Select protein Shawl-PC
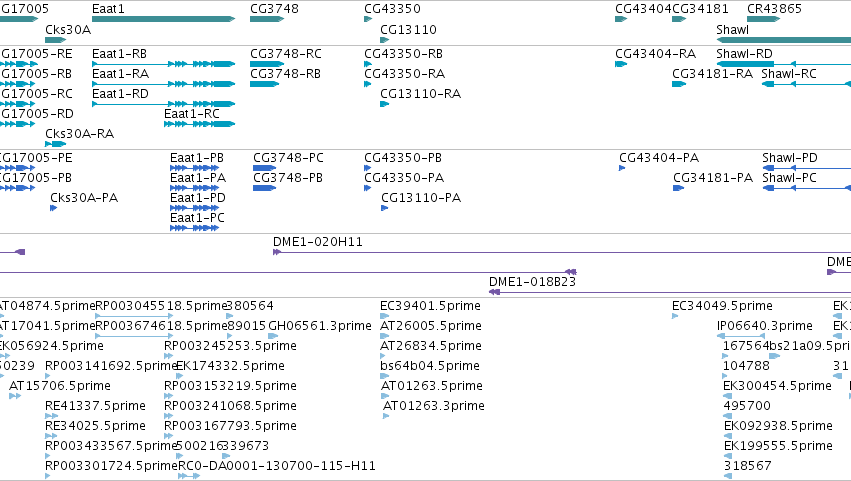 click(x=789, y=178)
